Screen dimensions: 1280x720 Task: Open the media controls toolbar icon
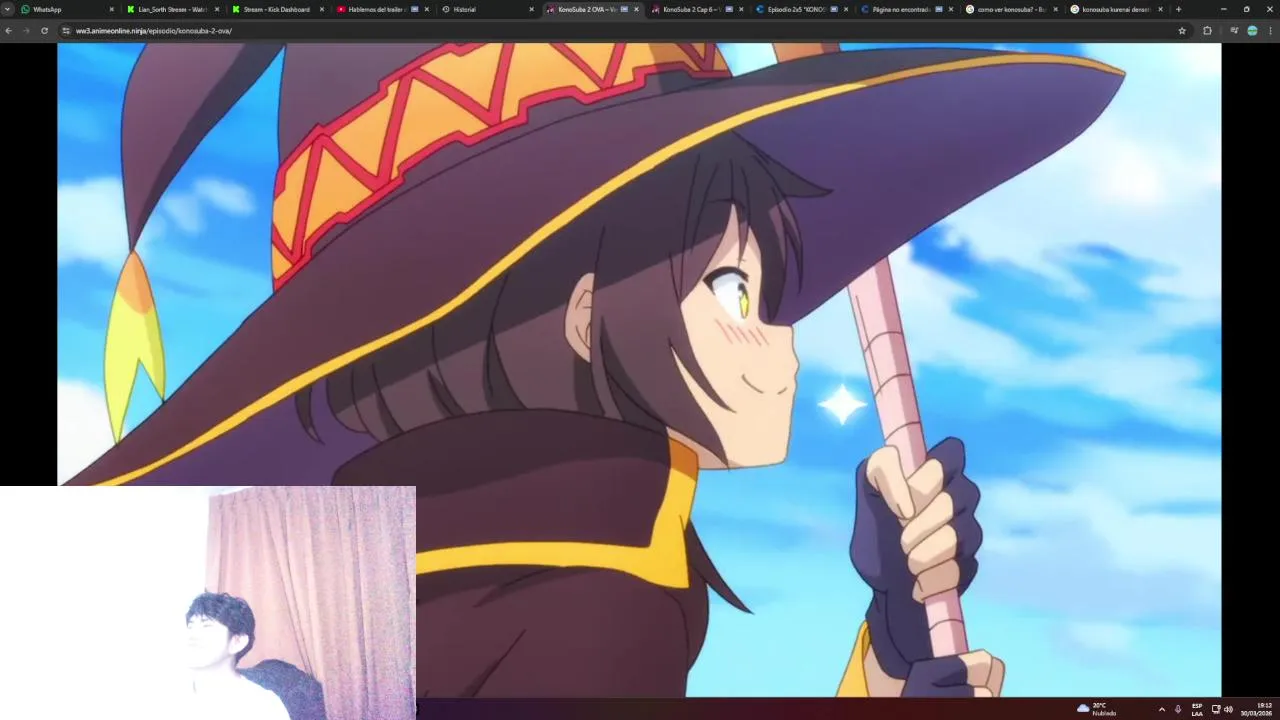[1234, 31]
